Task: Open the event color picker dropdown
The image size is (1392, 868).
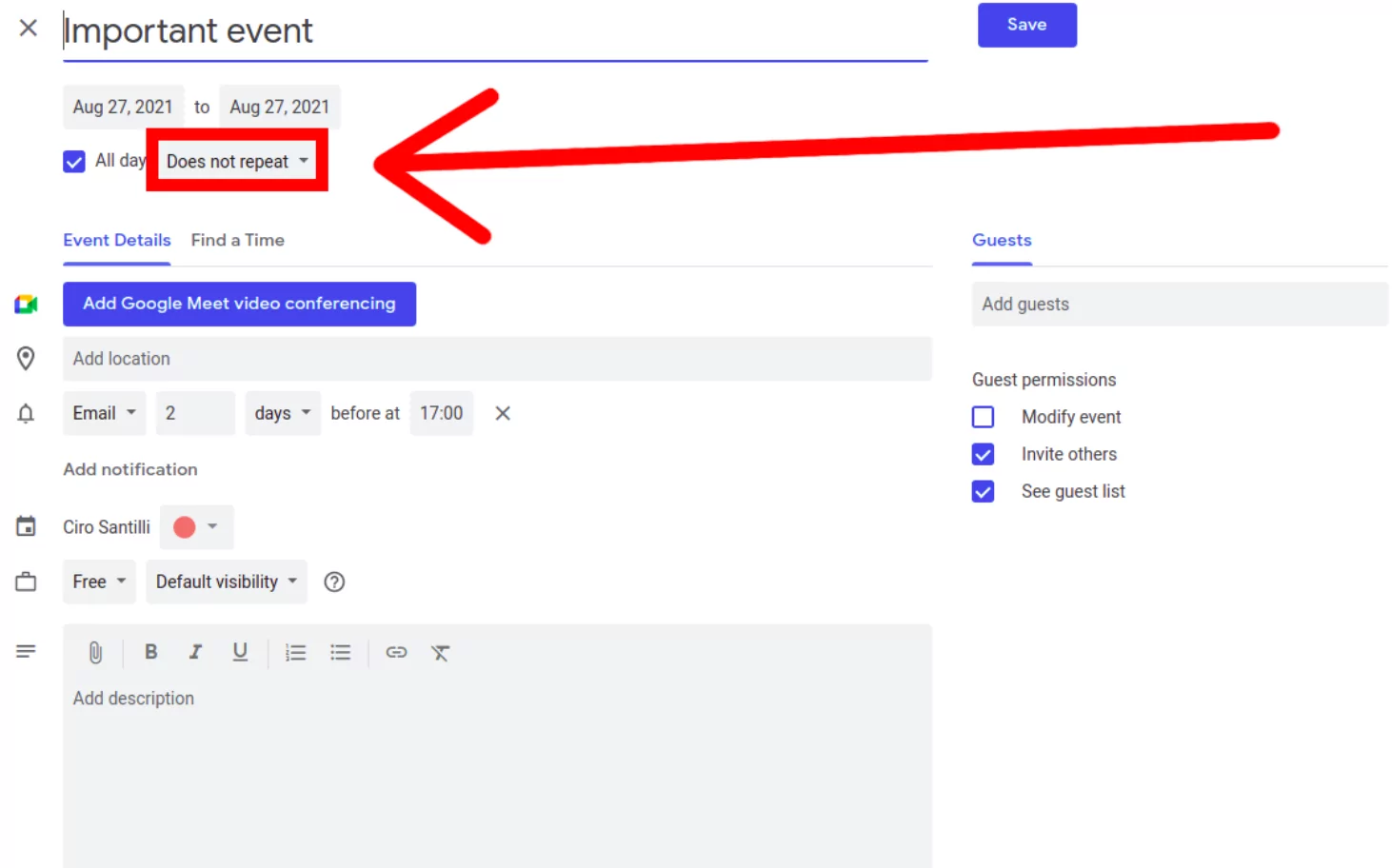Action: tap(196, 527)
